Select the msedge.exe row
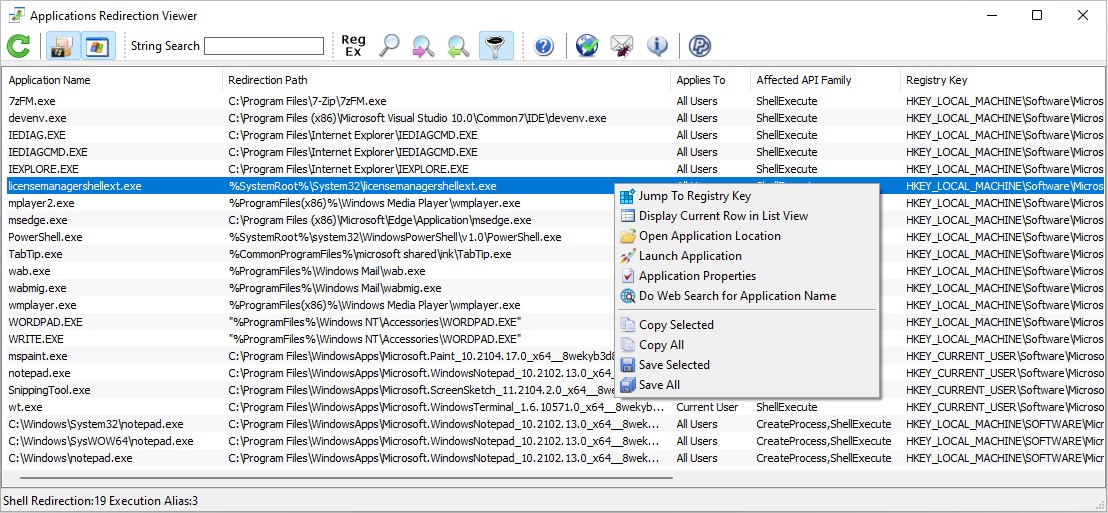Viewport: 1108px width, 513px height. click(x=553, y=220)
